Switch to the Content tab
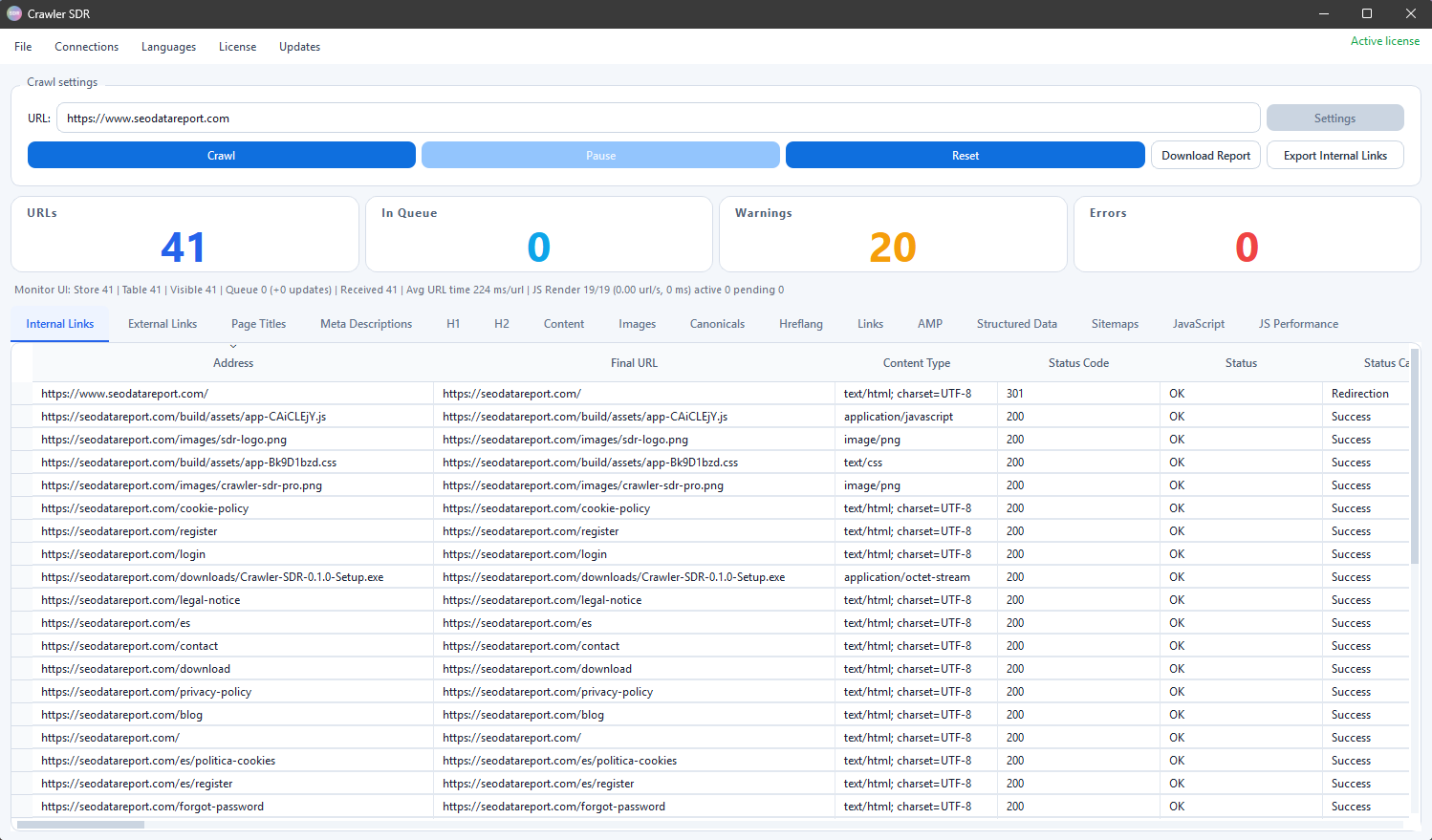This screenshot has width=1432, height=840. click(x=564, y=324)
